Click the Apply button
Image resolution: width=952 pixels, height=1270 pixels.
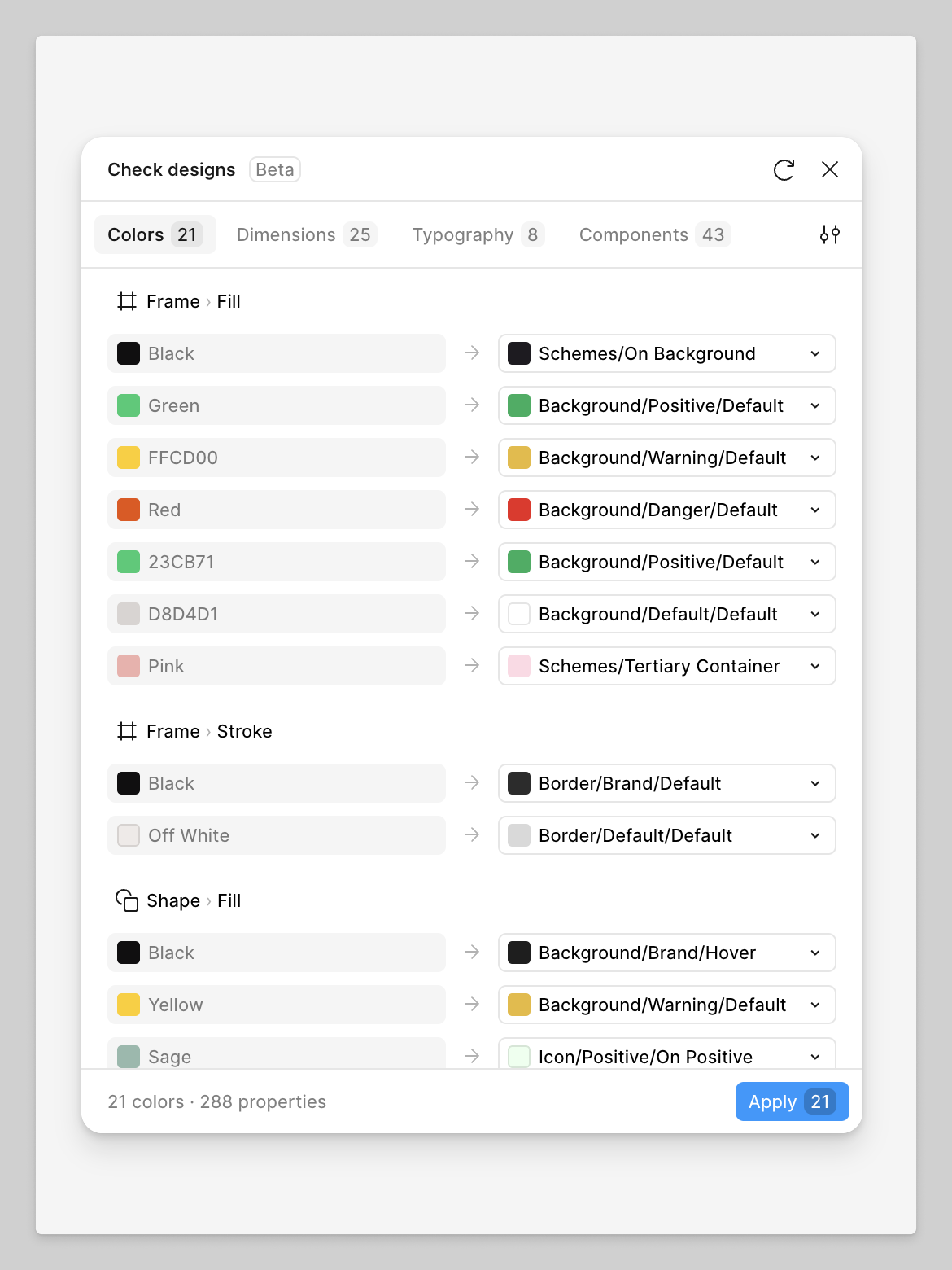click(x=790, y=1101)
